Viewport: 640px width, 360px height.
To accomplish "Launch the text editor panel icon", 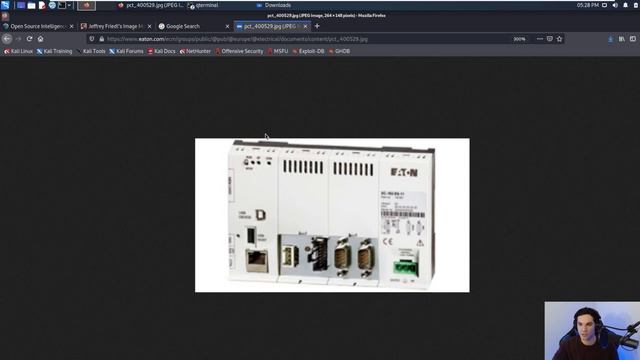I will (42, 5).
